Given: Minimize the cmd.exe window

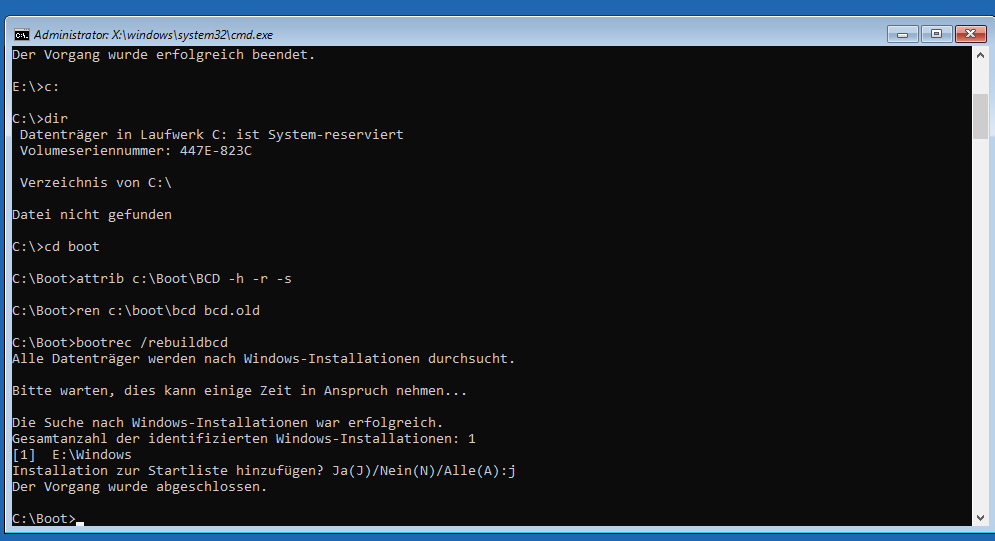Looking at the screenshot, I should click(x=903, y=33).
